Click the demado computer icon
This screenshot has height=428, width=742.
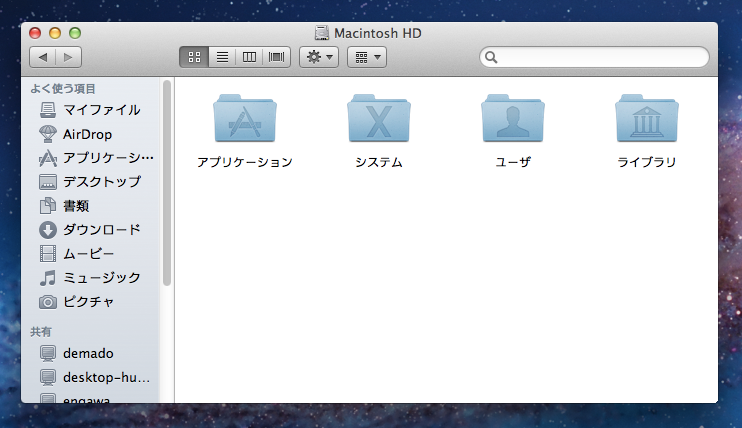(x=48, y=354)
